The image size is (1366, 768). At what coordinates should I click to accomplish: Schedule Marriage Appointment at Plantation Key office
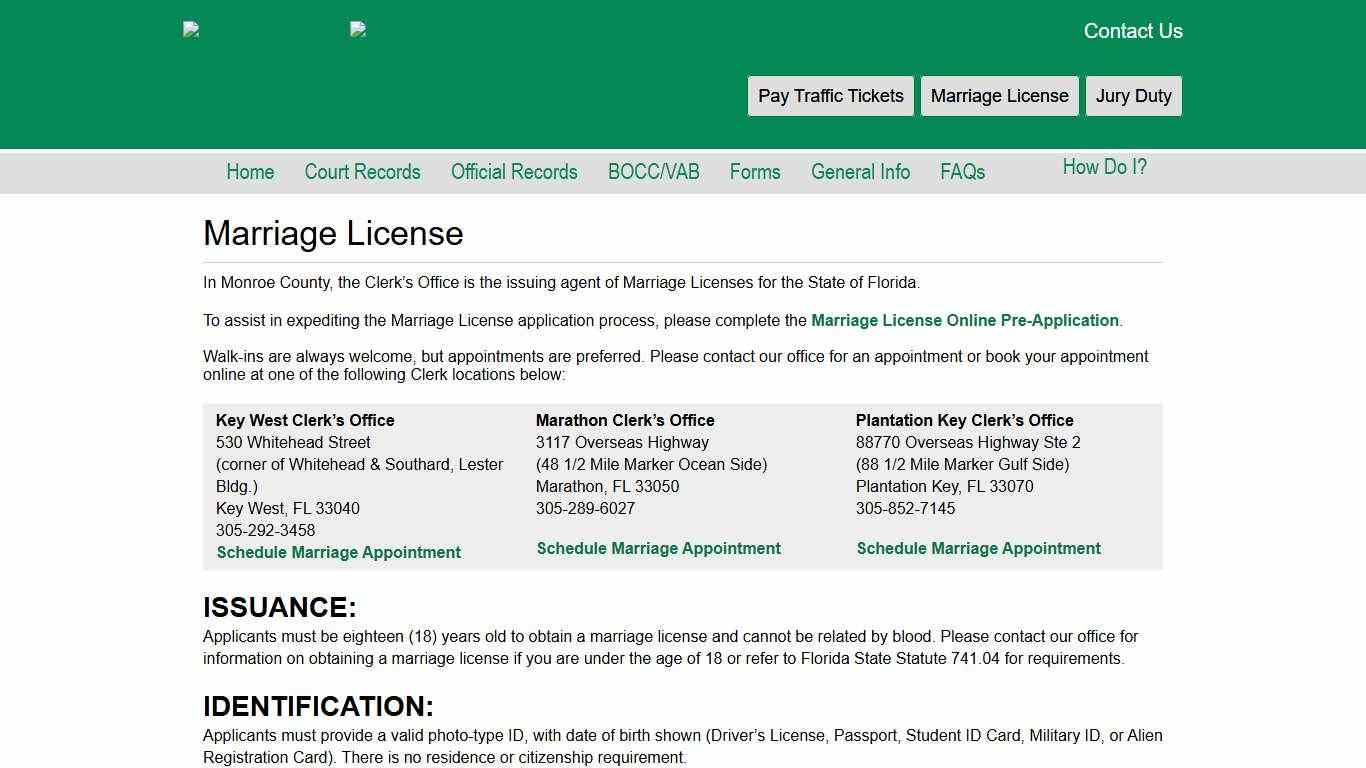977,548
